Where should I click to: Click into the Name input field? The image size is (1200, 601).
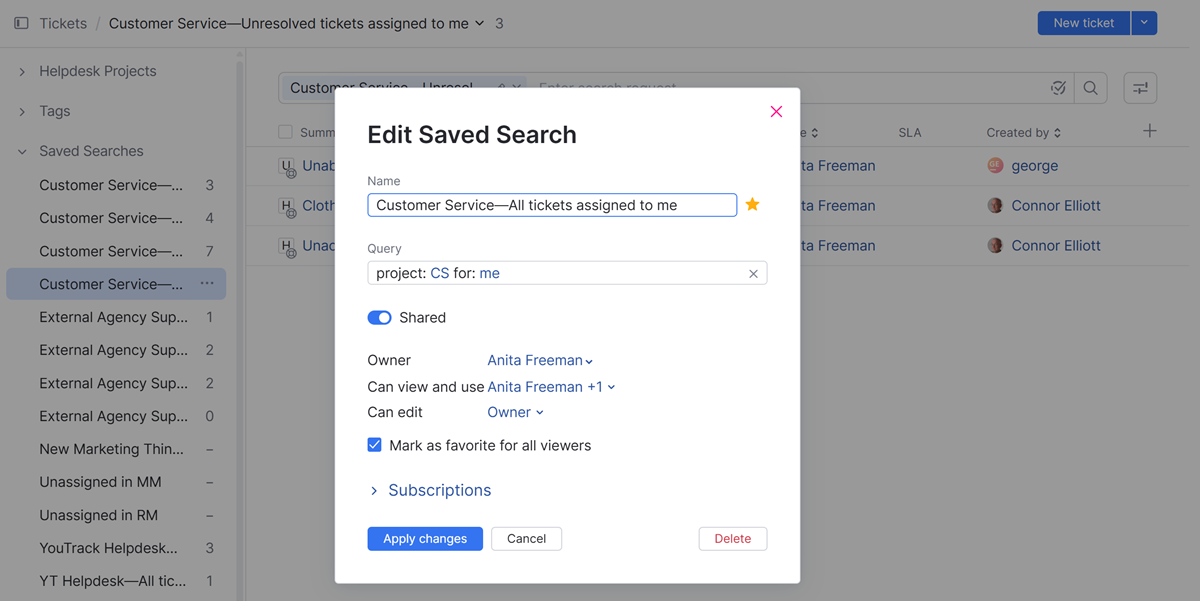[552, 205]
